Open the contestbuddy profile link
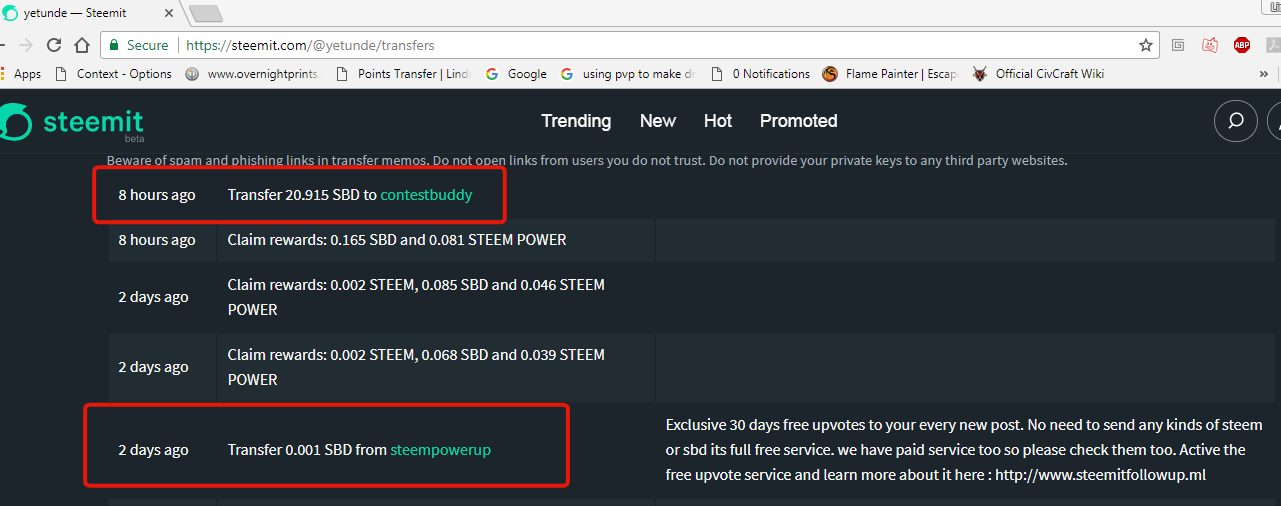This screenshot has width=1281, height=506. coord(427,195)
